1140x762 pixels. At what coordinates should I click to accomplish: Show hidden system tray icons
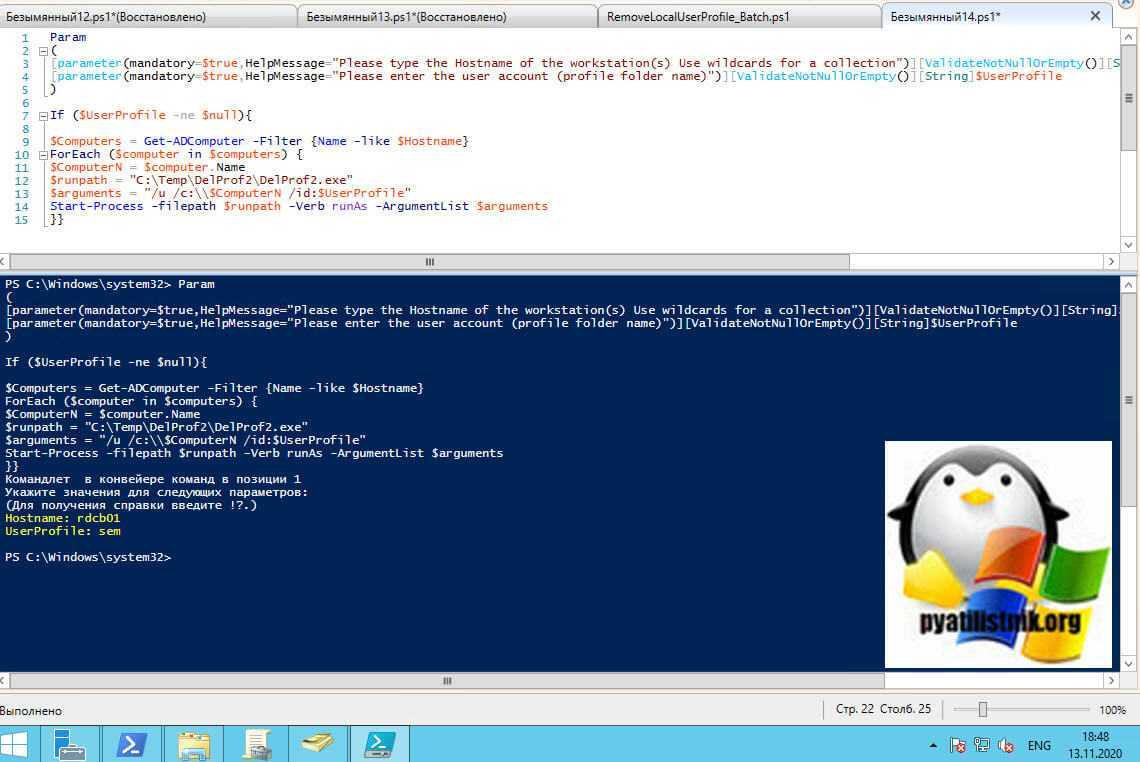pos(934,745)
